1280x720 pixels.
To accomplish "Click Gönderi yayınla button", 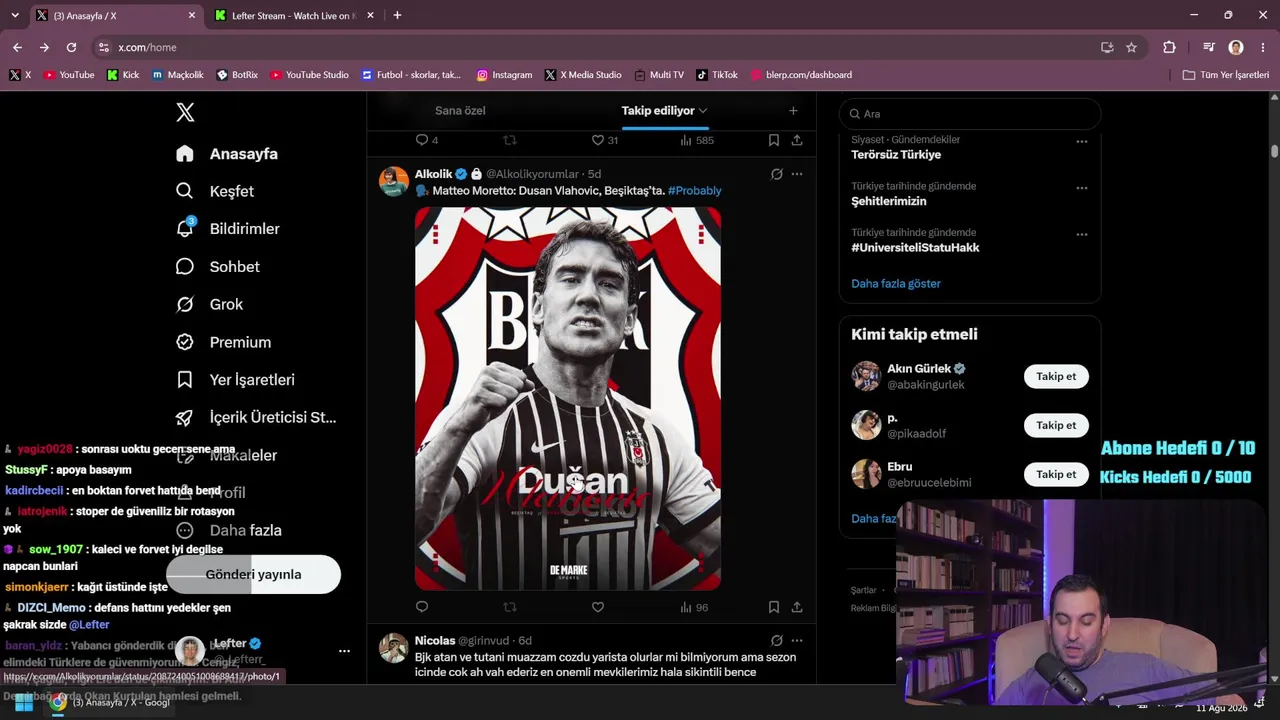I will point(253,574).
